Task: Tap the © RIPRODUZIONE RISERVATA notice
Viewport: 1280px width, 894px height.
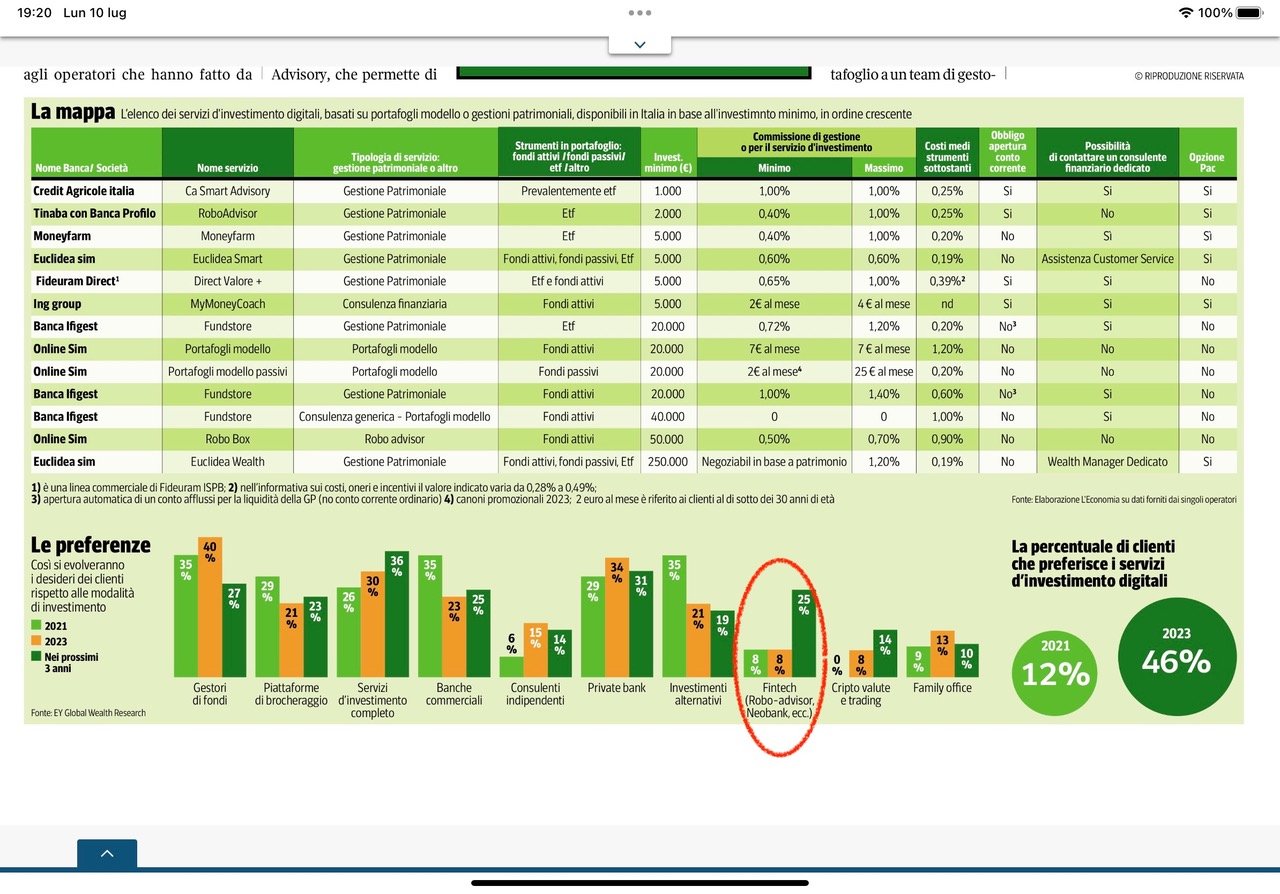Action: tap(1189, 75)
